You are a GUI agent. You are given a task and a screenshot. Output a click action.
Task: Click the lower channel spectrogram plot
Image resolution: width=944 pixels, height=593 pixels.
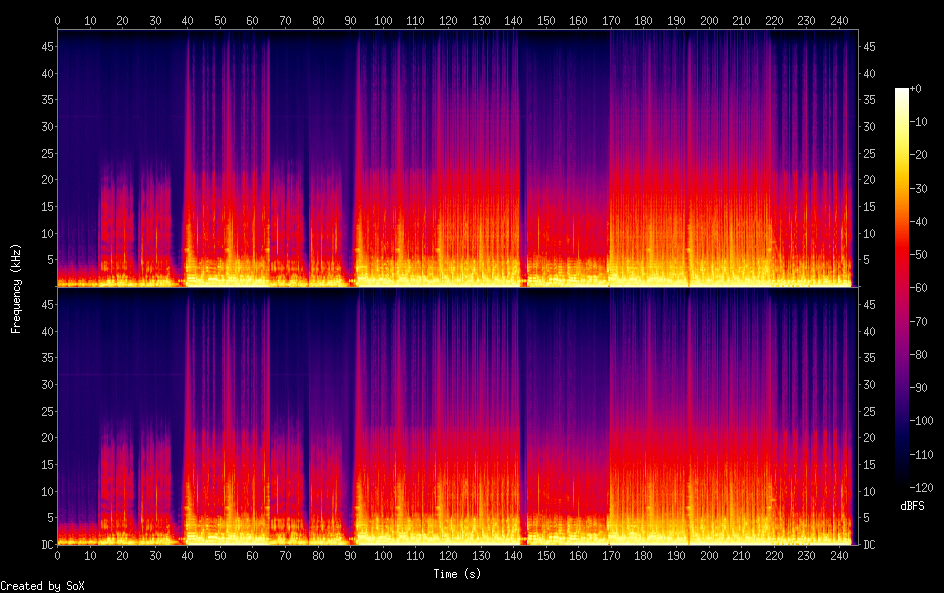pyautogui.click(x=458, y=416)
